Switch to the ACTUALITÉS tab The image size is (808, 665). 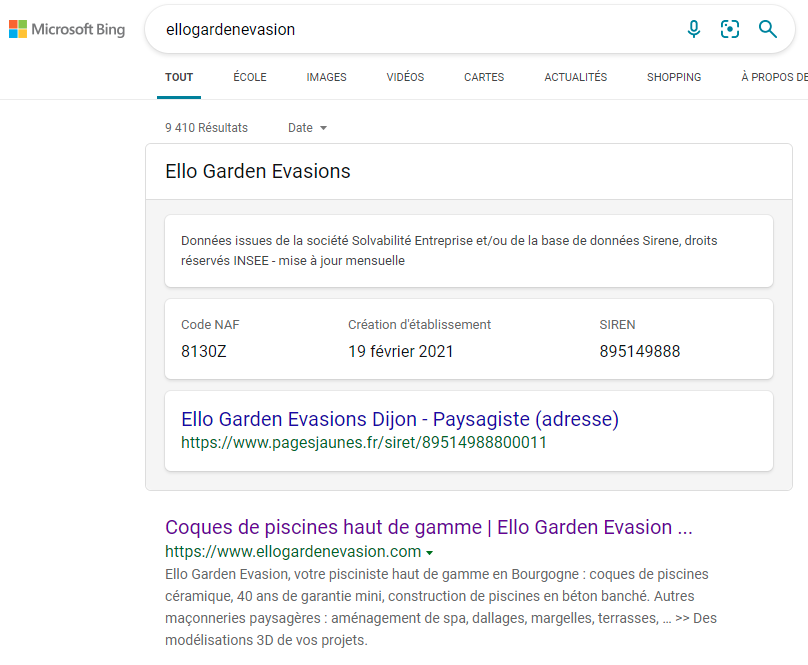[x=576, y=77]
